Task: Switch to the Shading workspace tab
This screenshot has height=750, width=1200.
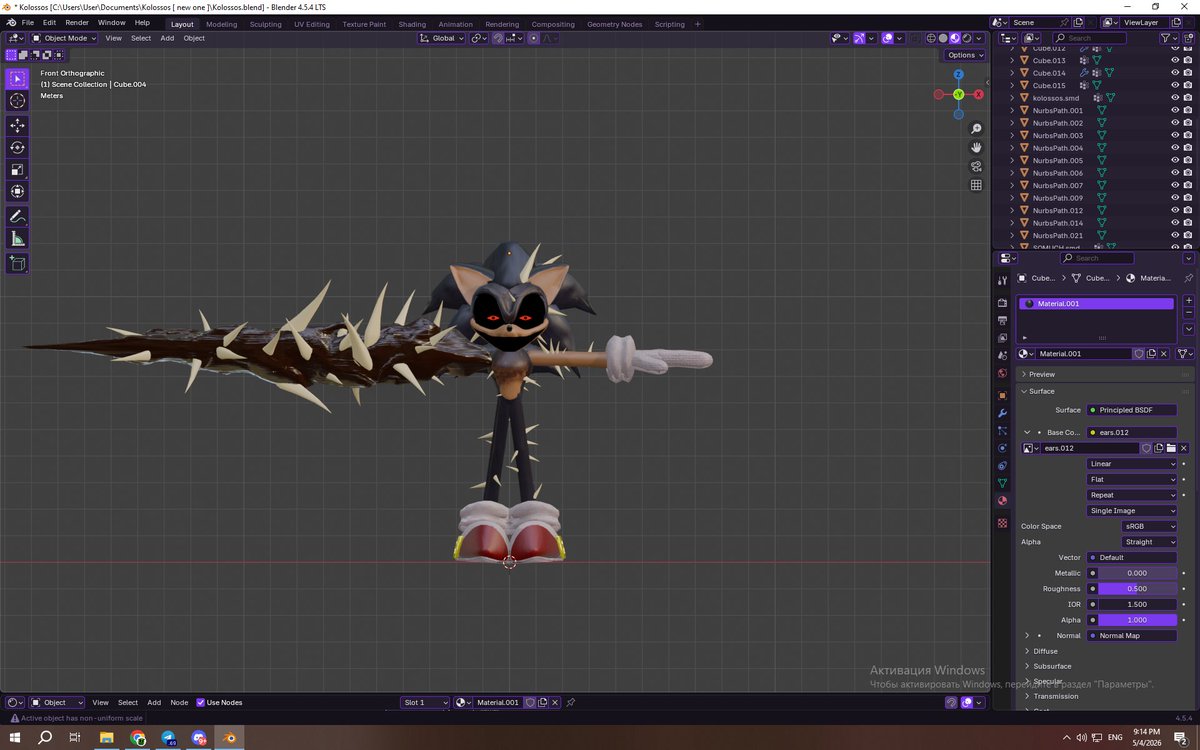Action: [412, 24]
